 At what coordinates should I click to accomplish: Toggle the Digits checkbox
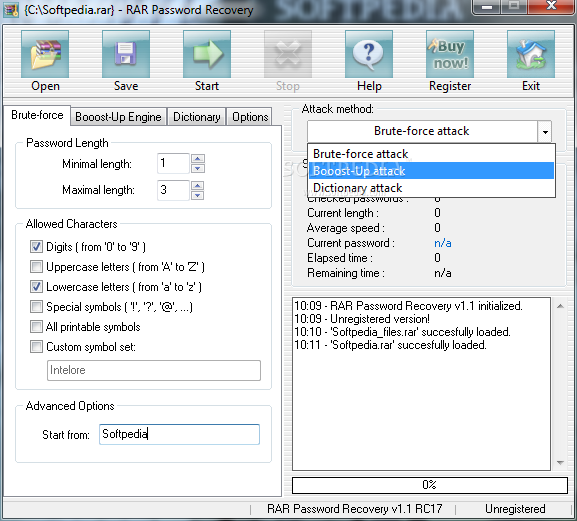pos(36,247)
